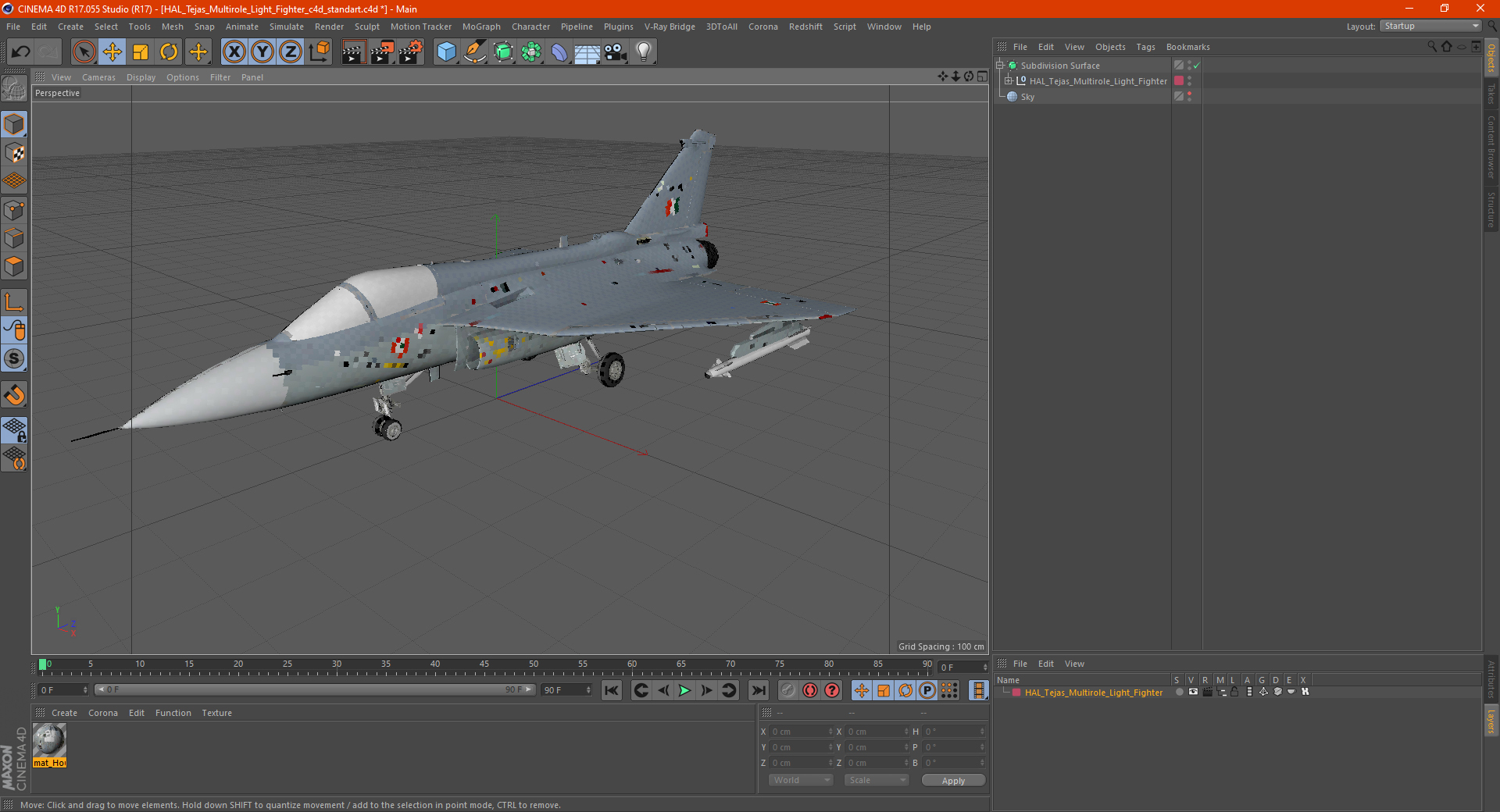Expand HAL_Tejas_Multirole_Light_Fighter object
The image size is (1500, 812).
tap(1009, 80)
